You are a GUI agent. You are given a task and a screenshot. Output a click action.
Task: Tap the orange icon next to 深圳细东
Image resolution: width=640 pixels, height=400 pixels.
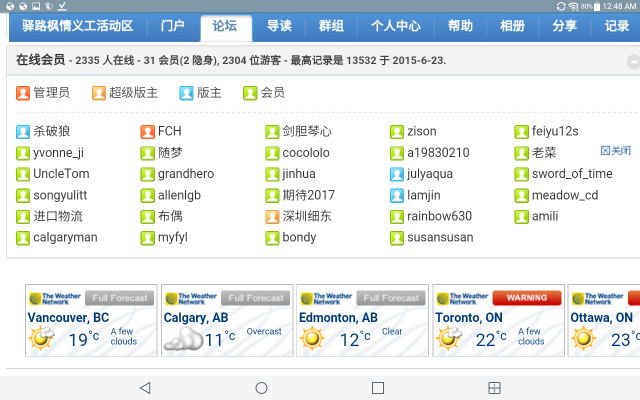pyautogui.click(x=273, y=216)
